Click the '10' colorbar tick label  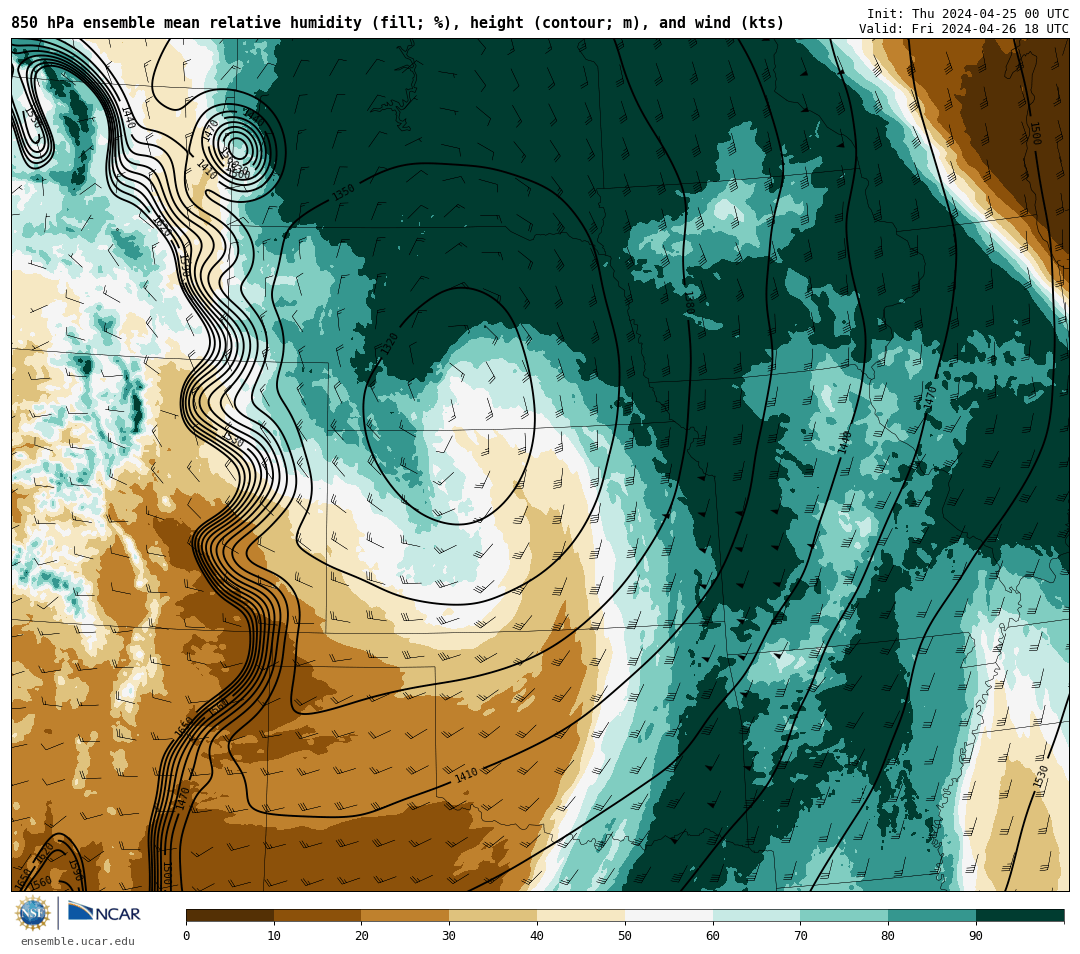coord(274,935)
